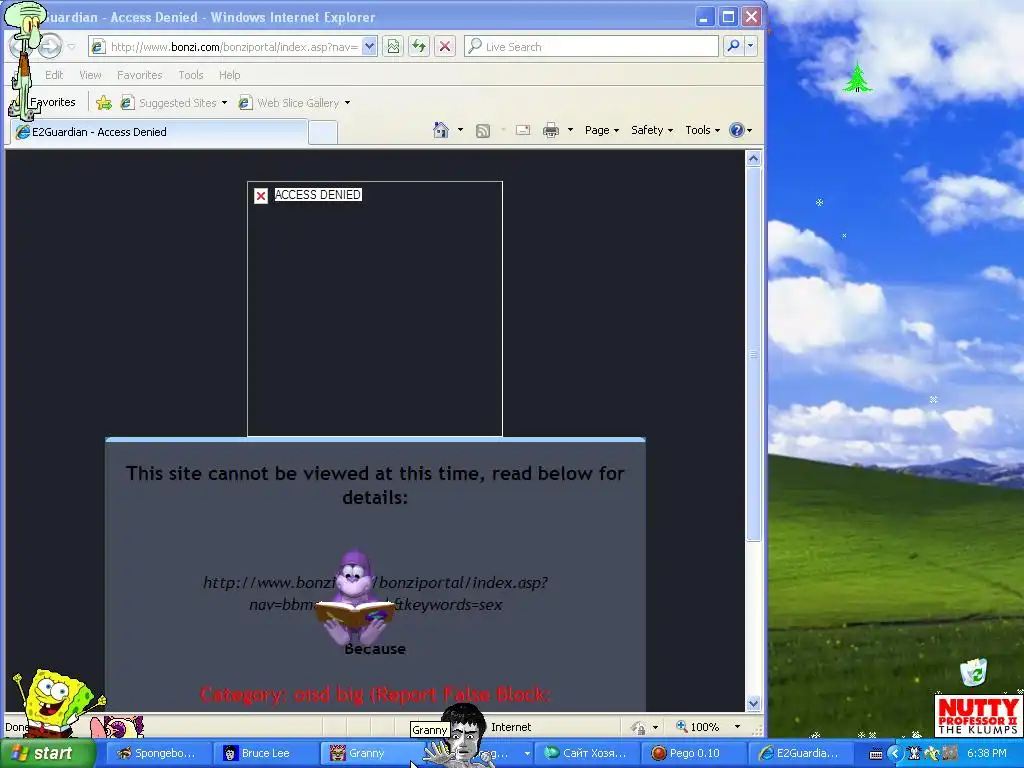
Task: Click the blue Help question mark icon
Action: [x=737, y=130]
